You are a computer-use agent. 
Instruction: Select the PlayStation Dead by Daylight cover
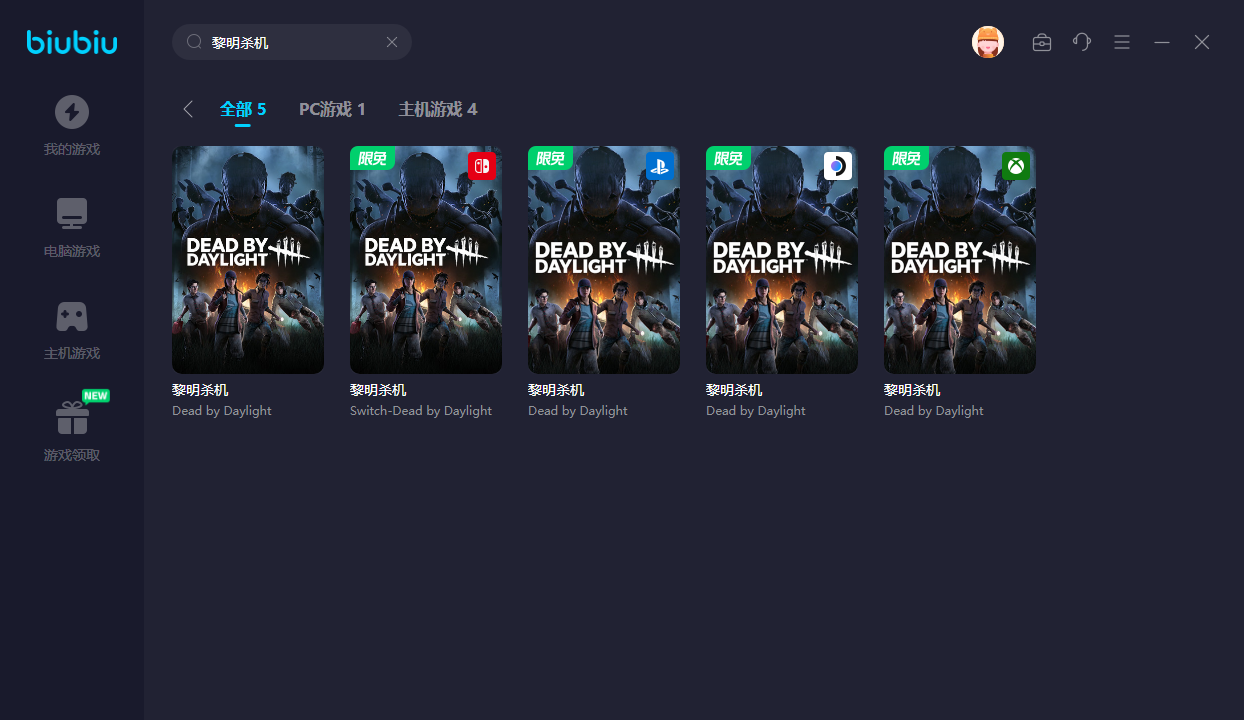point(604,260)
